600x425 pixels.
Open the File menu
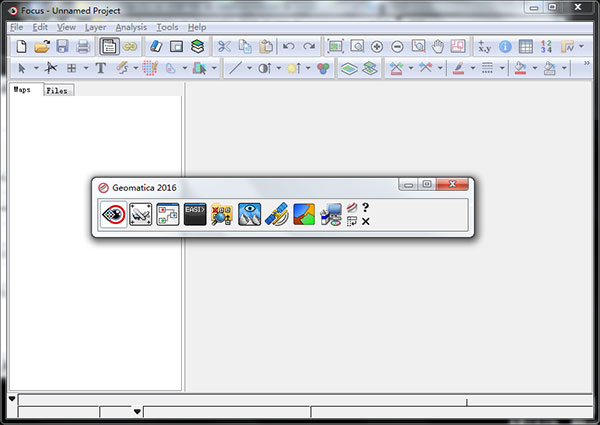pyautogui.click(x=16, y=28)
